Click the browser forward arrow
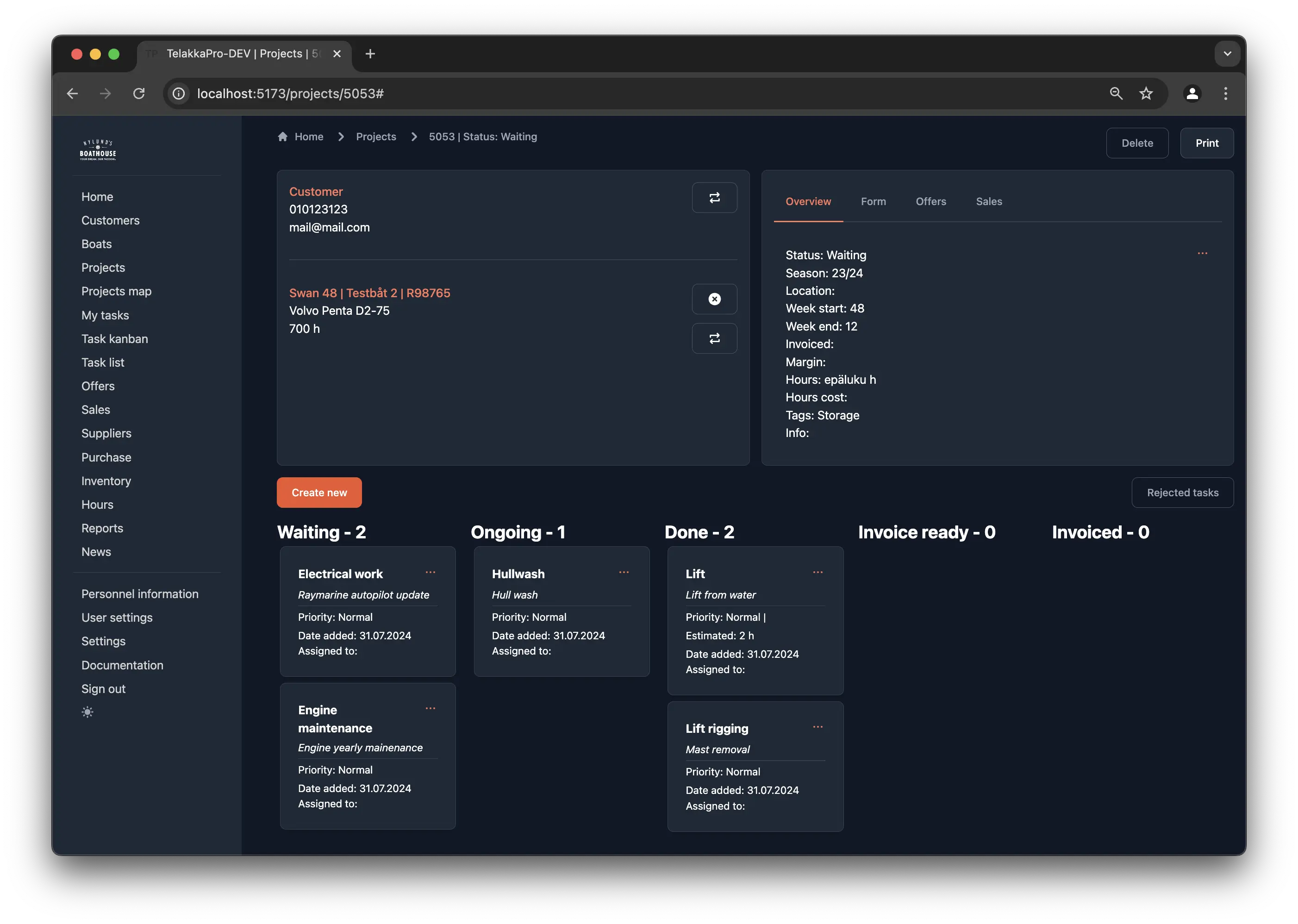The width and height of the screenshot is (1298, 924). (x=105, y=94)
